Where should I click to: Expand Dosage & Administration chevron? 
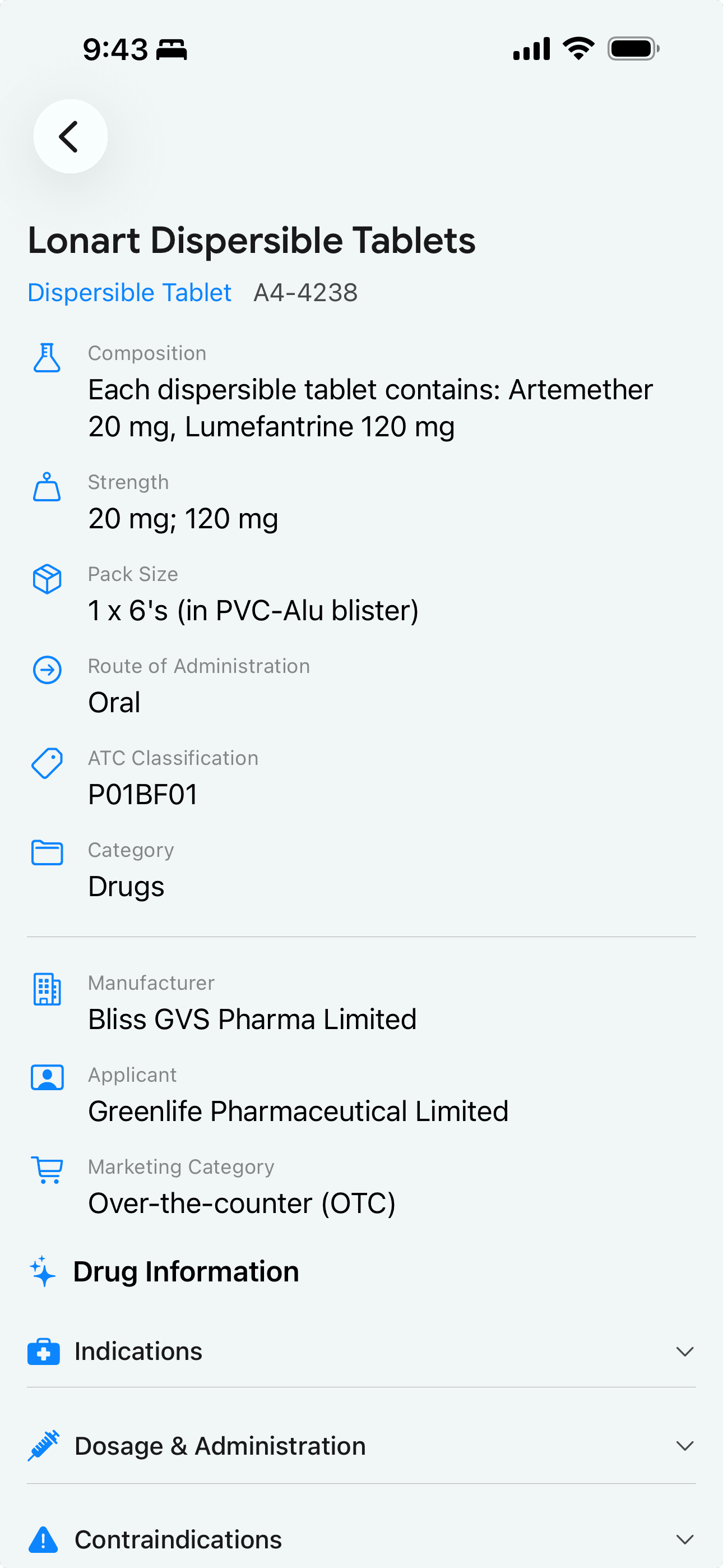pos(685,1446)
